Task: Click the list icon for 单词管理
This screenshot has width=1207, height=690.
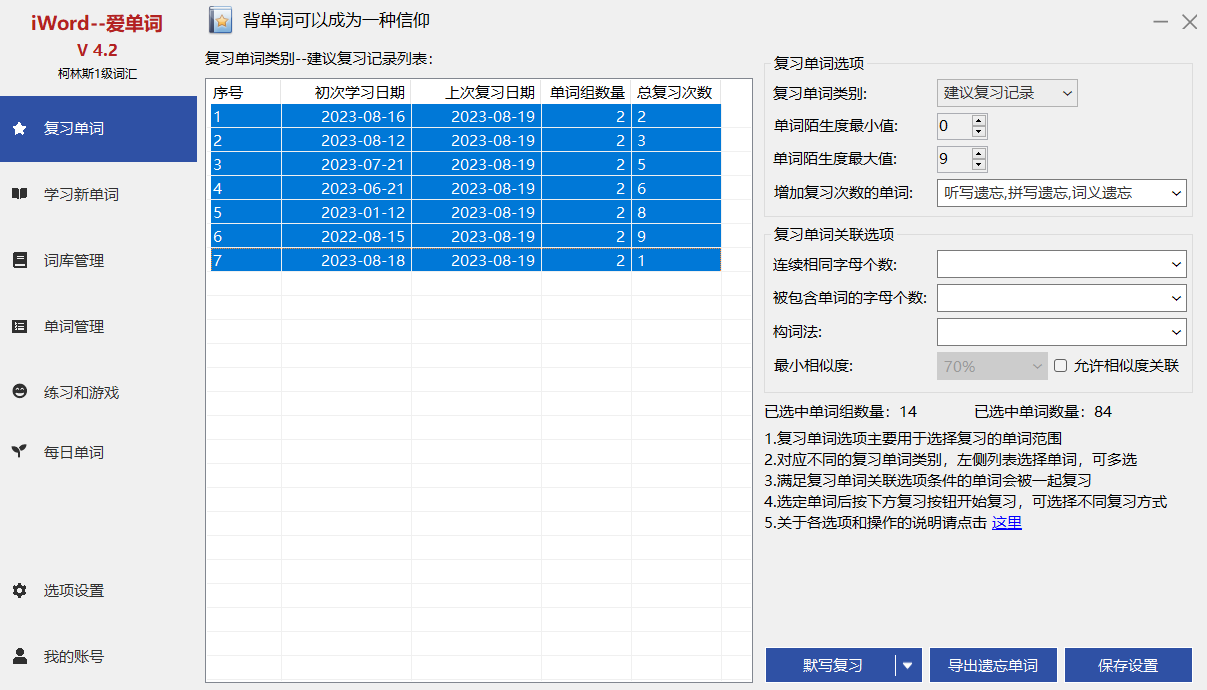Action: point(19,327)
